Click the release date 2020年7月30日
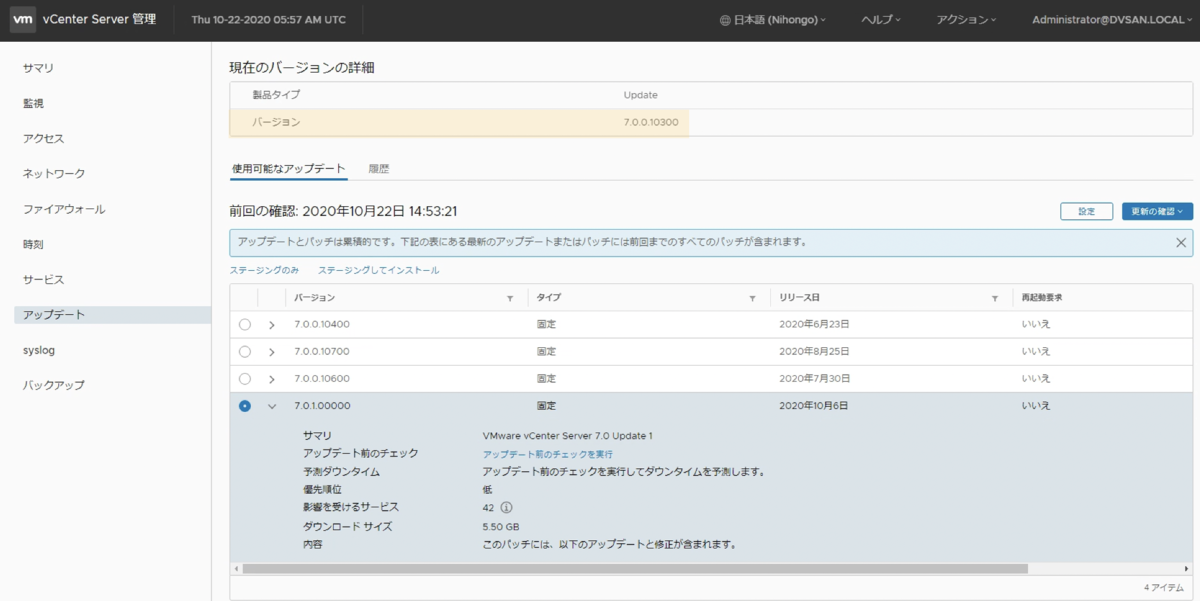Image resolution: width=1200 pixels, height=601 pixels. pos(813,379)
